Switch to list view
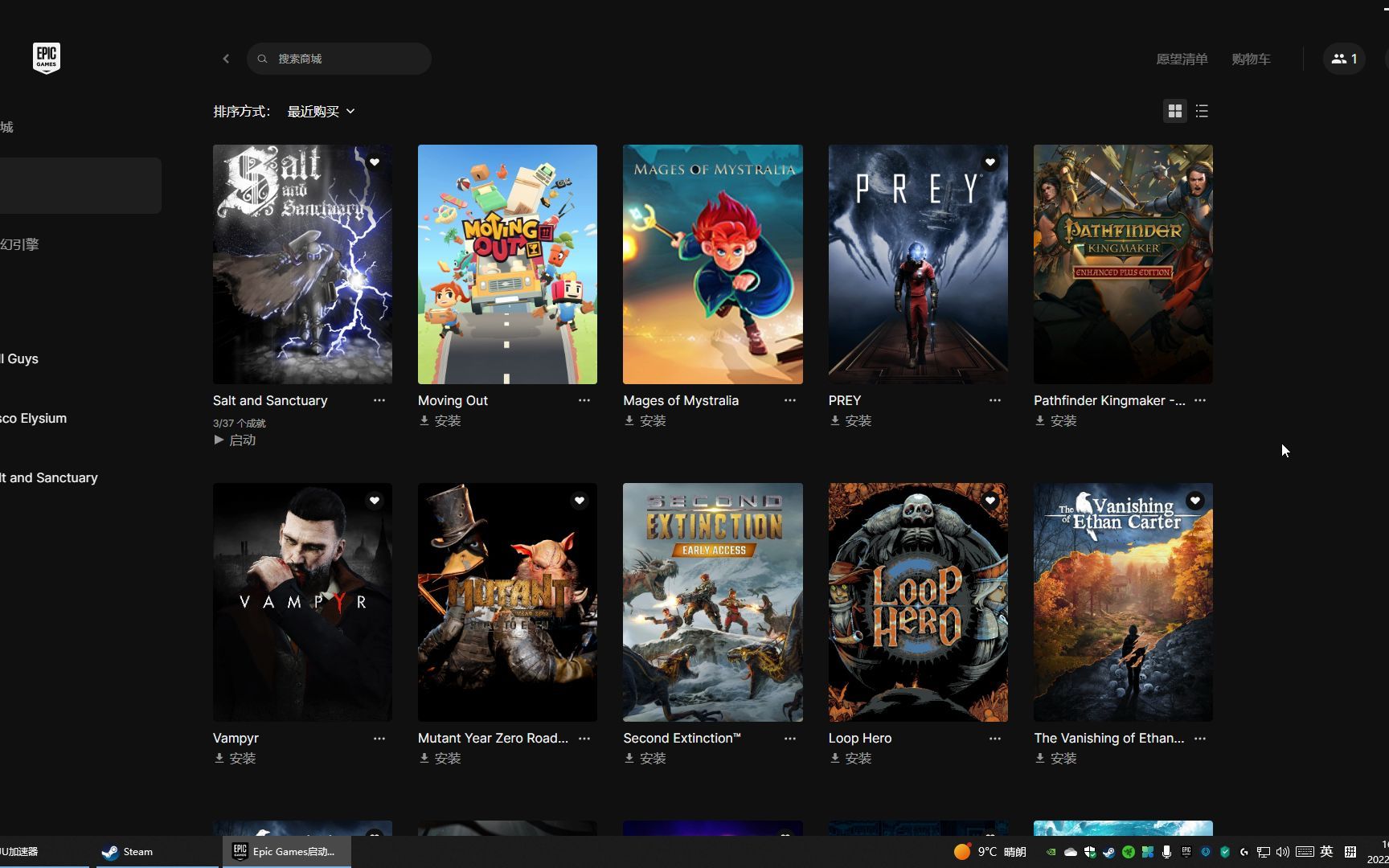Image resolution: width=1389 pixels, height=868 pixels. (1202, 111)
